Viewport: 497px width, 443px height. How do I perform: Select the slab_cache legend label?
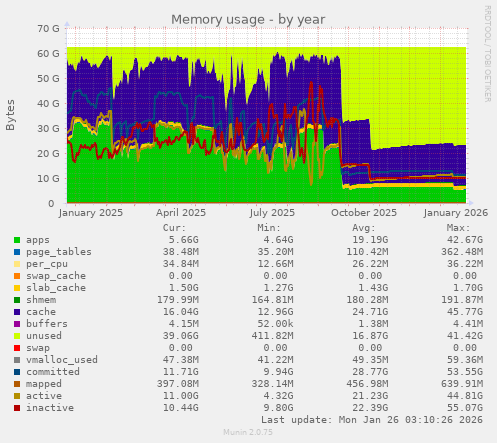click(x=56, y=288)
